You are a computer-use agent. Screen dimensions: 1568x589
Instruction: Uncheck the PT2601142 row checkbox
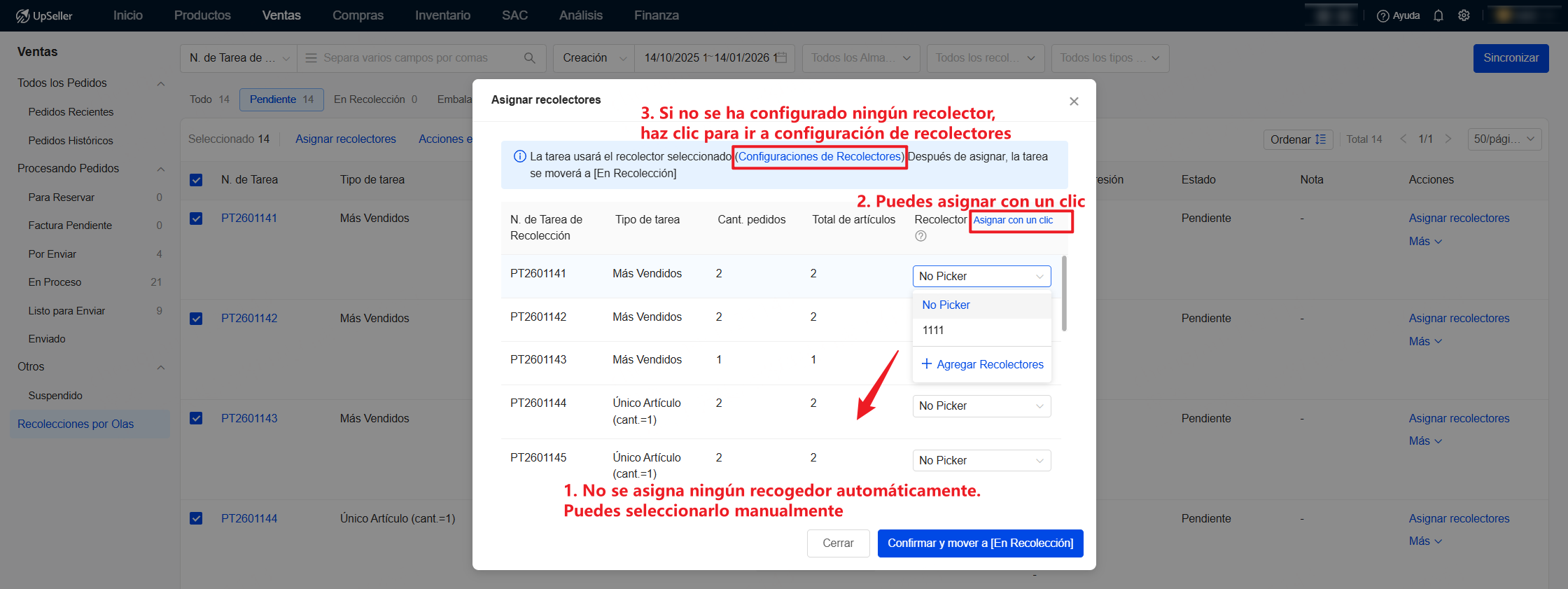pos(196,319)
